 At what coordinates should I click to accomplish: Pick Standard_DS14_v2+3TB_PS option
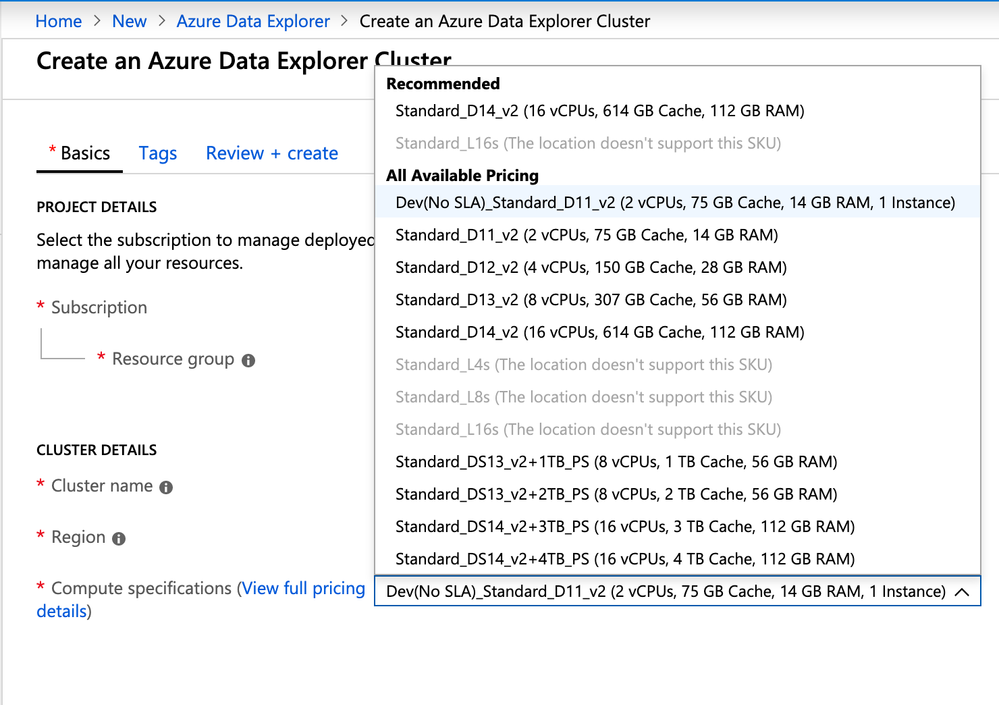pyautogui.click(x=677, y=527)
